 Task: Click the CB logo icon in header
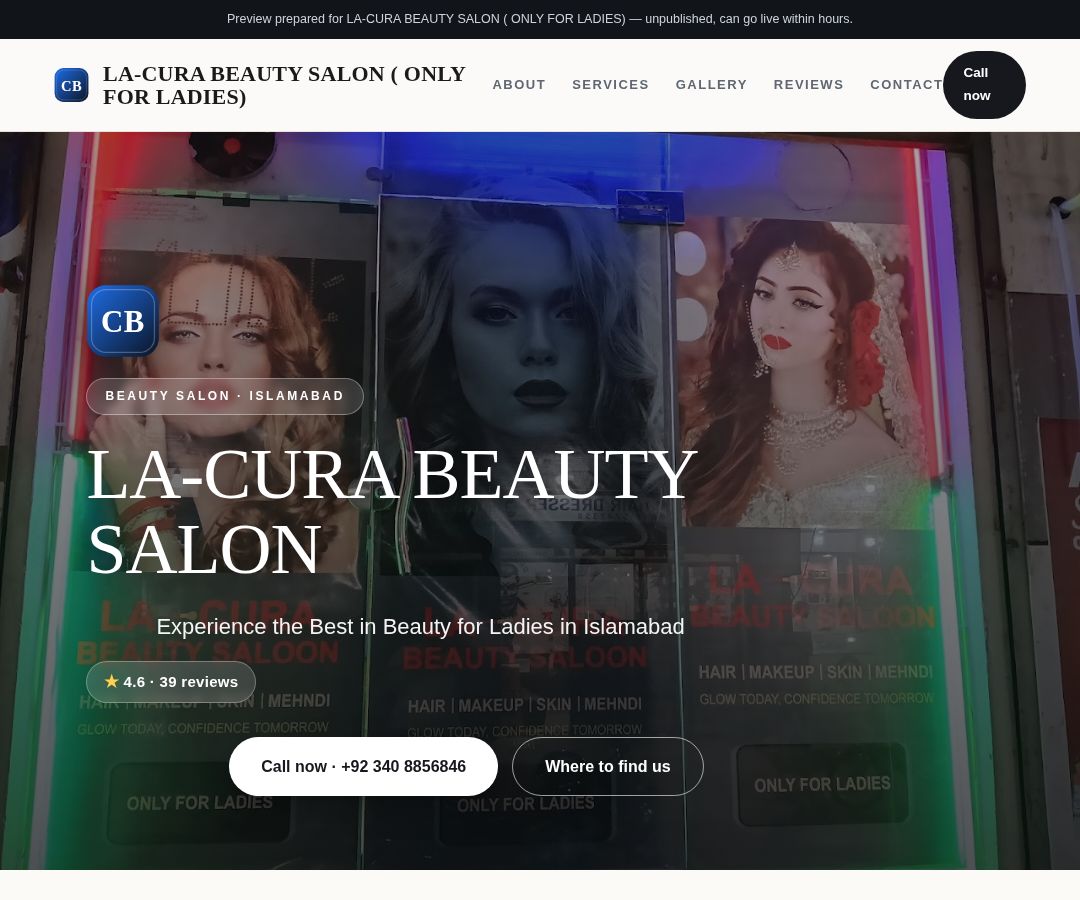point(72,85)
